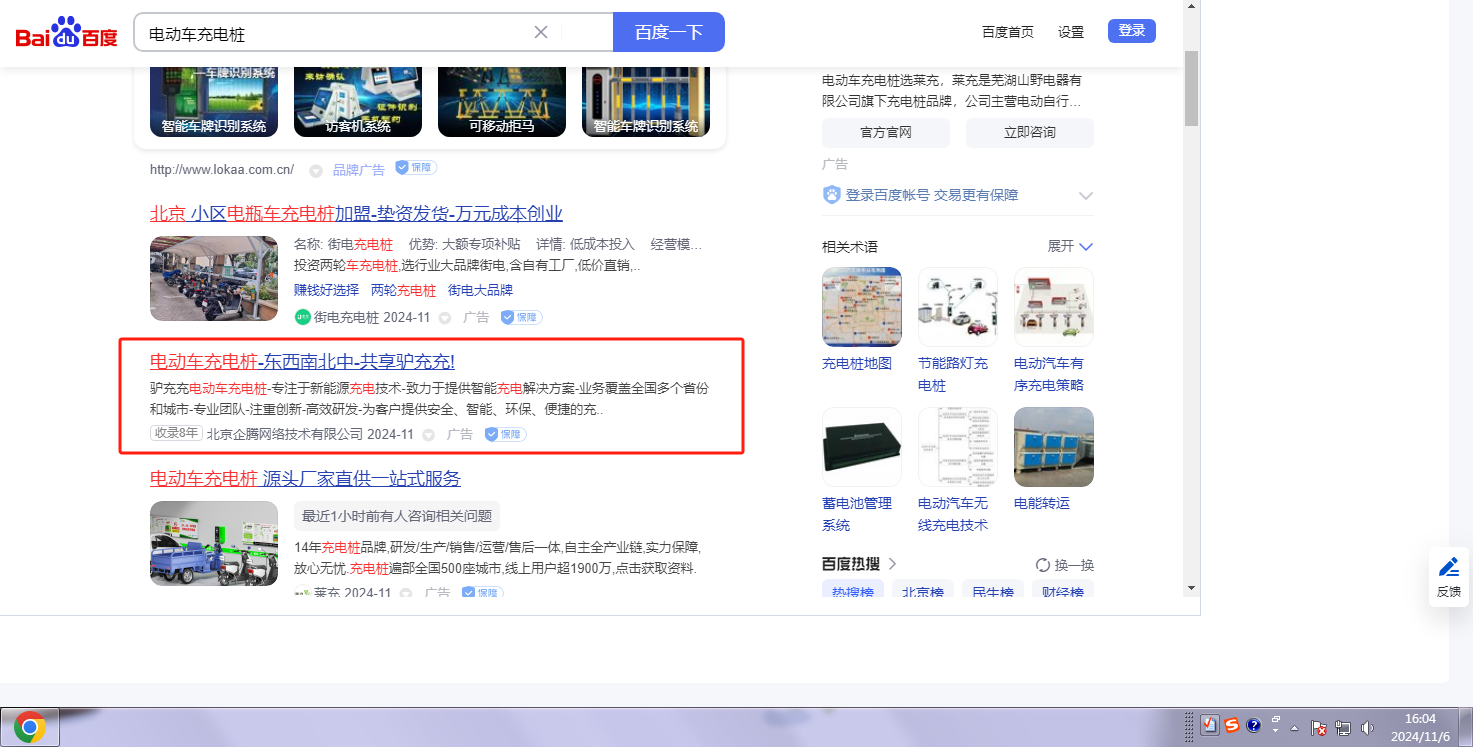This screenshot has width=1473, height=747.
Task: Select the 财经榜 tab
Action: pos(1063,590)
